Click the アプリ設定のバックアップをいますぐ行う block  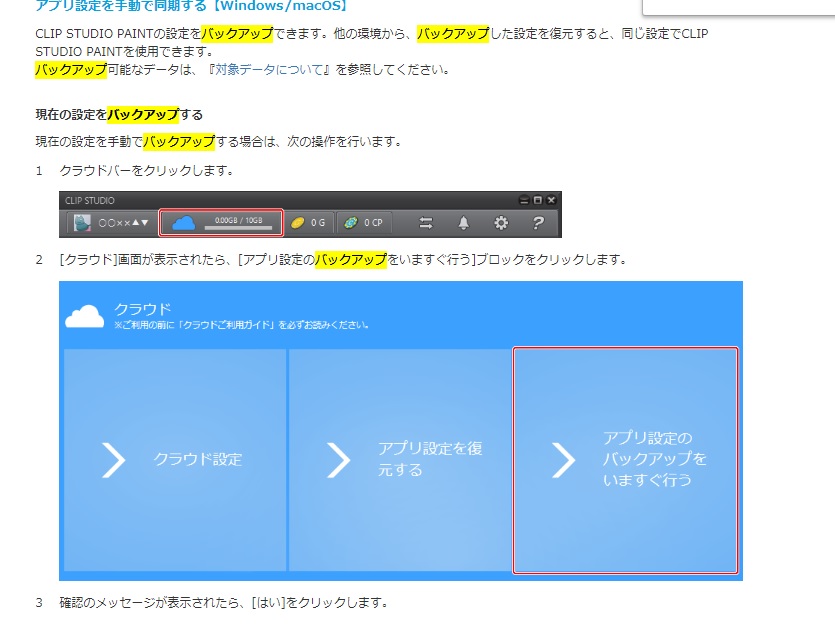pos(625,460)
